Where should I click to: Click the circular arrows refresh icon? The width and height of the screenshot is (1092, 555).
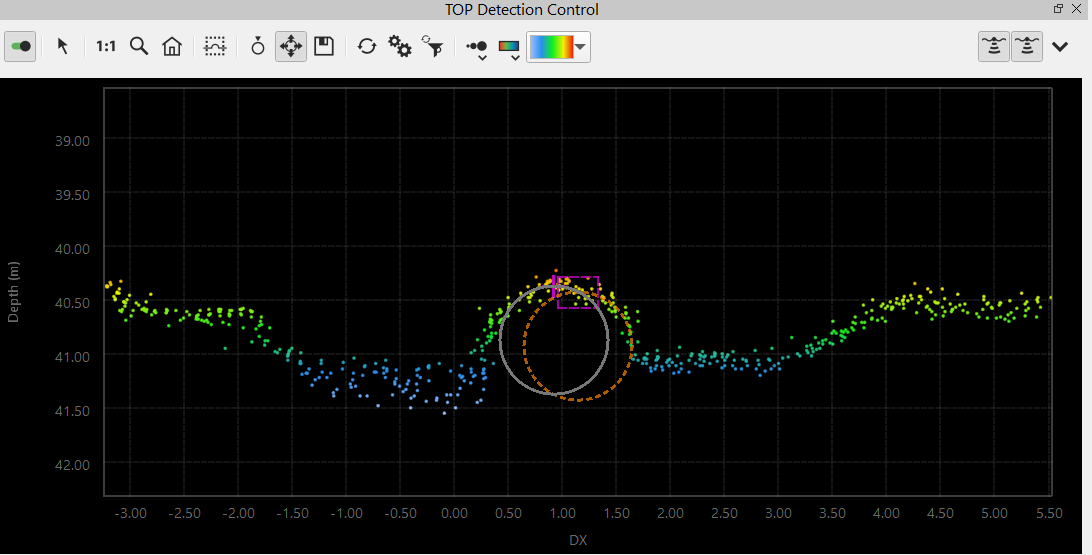(367, 46)
